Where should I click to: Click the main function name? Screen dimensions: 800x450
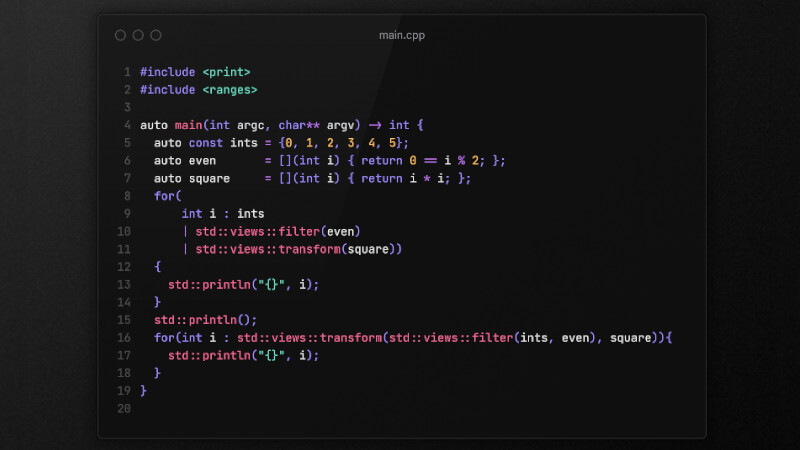coord(188,125)
